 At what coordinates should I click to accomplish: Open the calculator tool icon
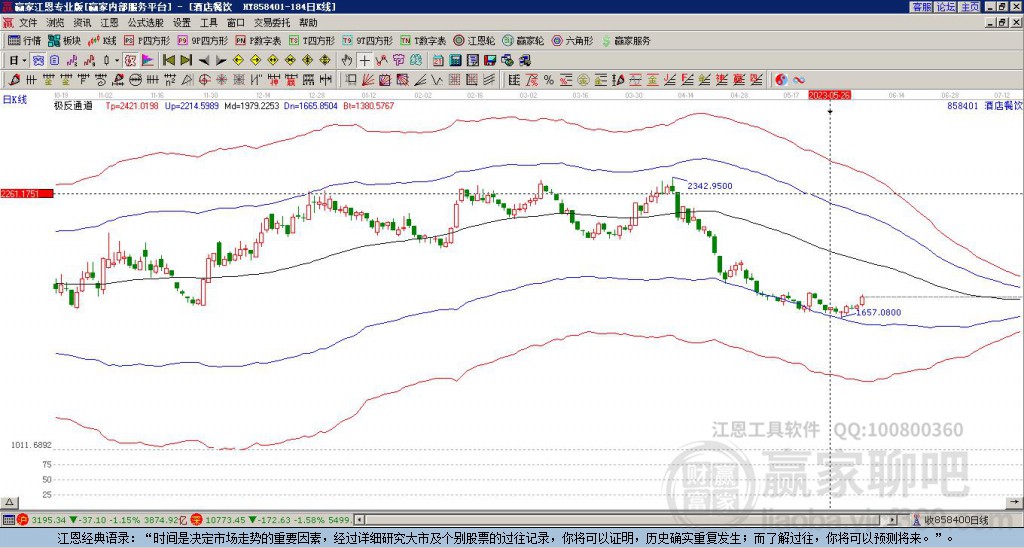[x=455, y=60]
